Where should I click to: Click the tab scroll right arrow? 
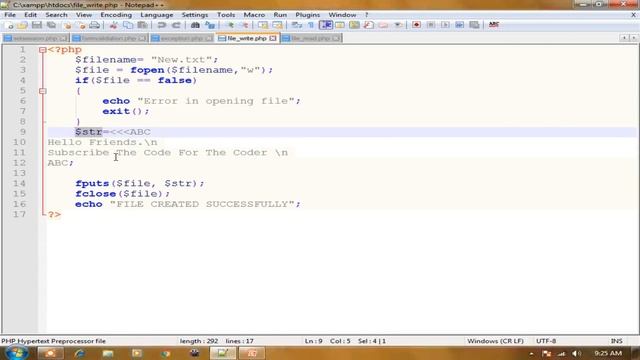(633, 38)
